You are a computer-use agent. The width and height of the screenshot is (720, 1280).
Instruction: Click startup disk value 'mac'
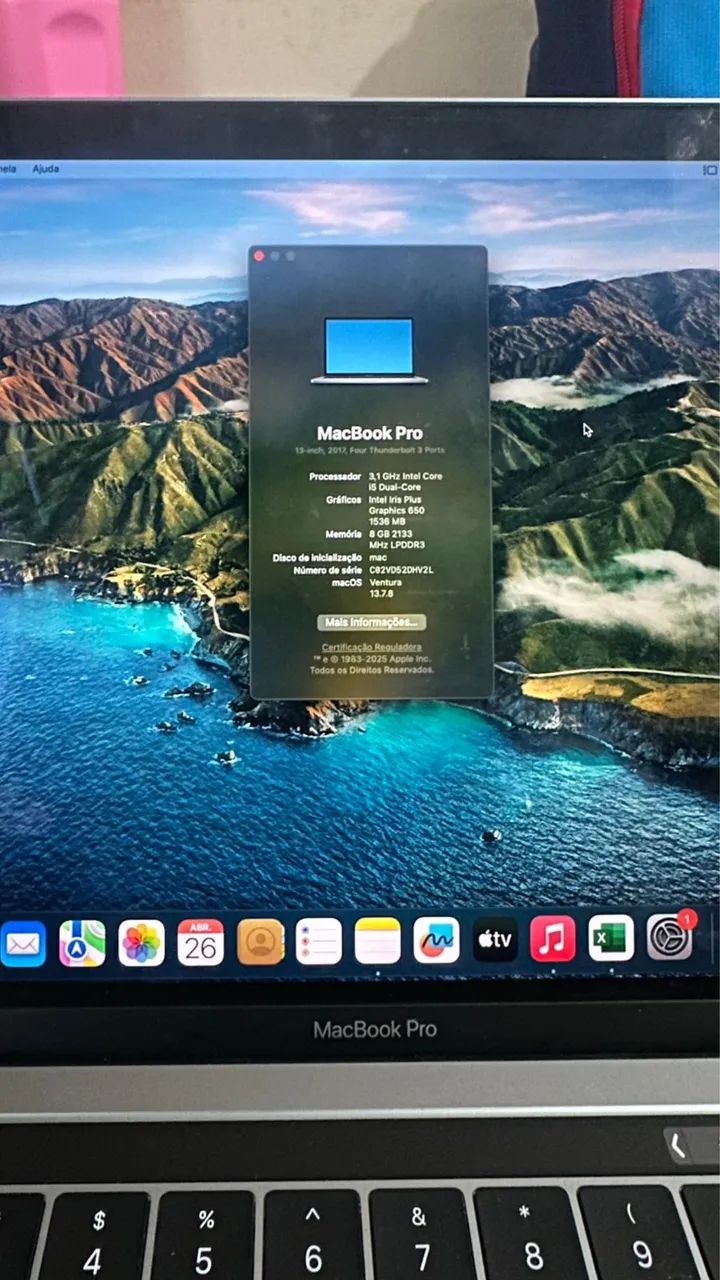pyautogui.click(x=378, y=557)
